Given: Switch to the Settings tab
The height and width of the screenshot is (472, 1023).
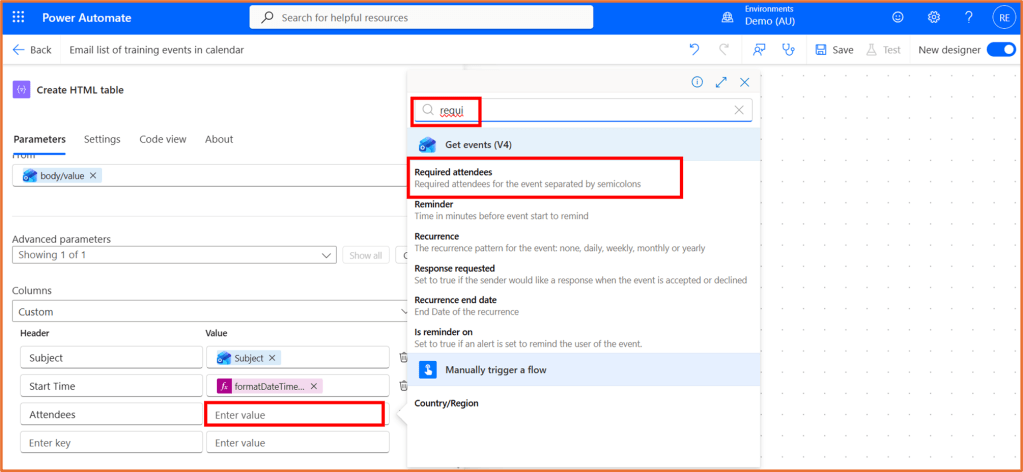Looking at the screenshot, I should click(102, 139).
